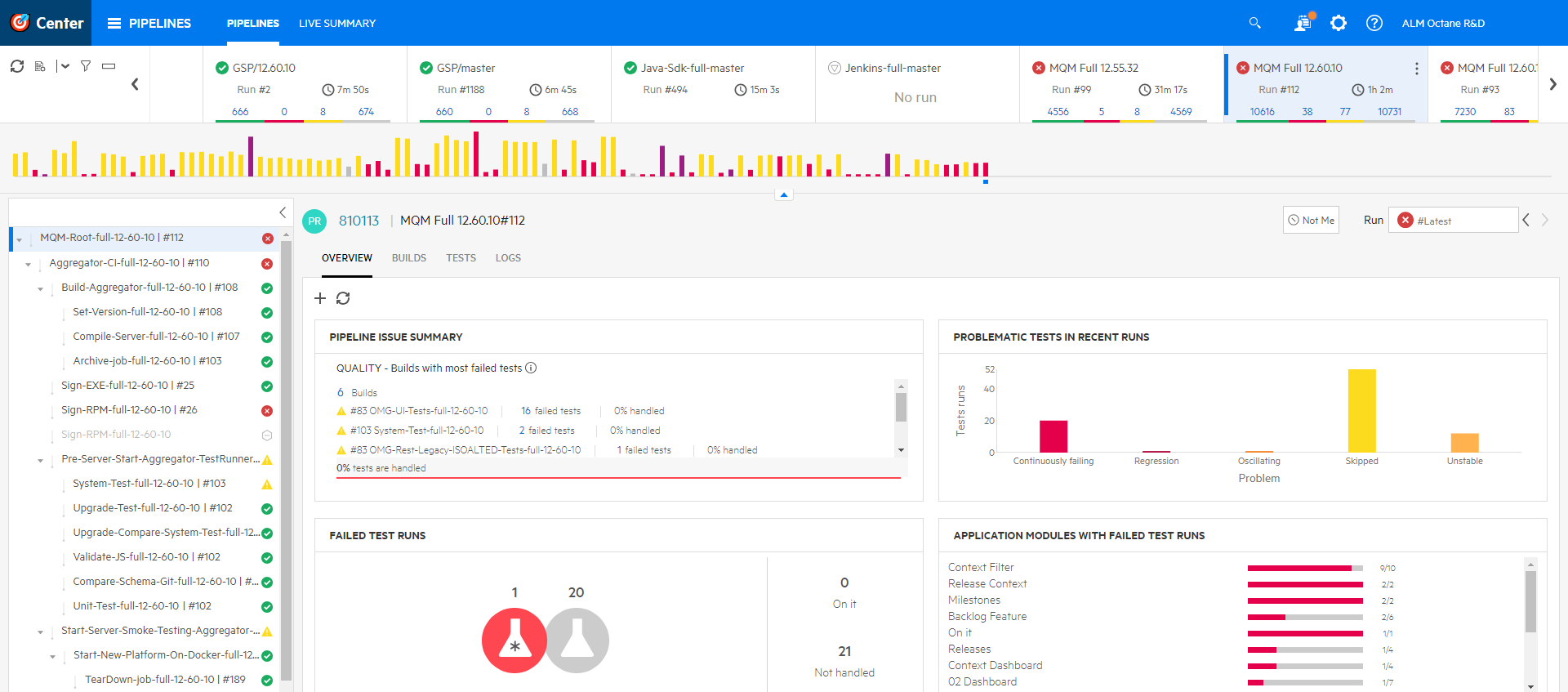Open the Run #Latest dropdown
Image resolution: width=1568 pixels, height=692 pixels.
1453,221
